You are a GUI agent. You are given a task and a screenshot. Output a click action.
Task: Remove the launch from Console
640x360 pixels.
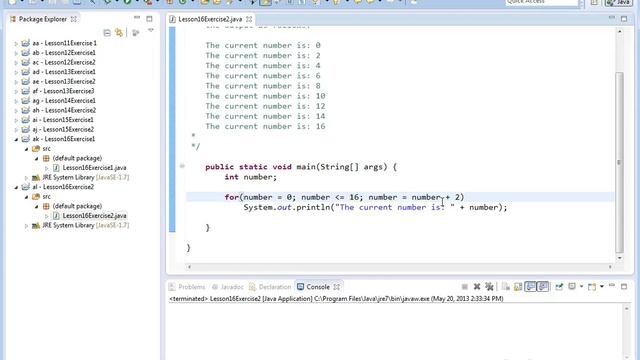tap(477, 287)
